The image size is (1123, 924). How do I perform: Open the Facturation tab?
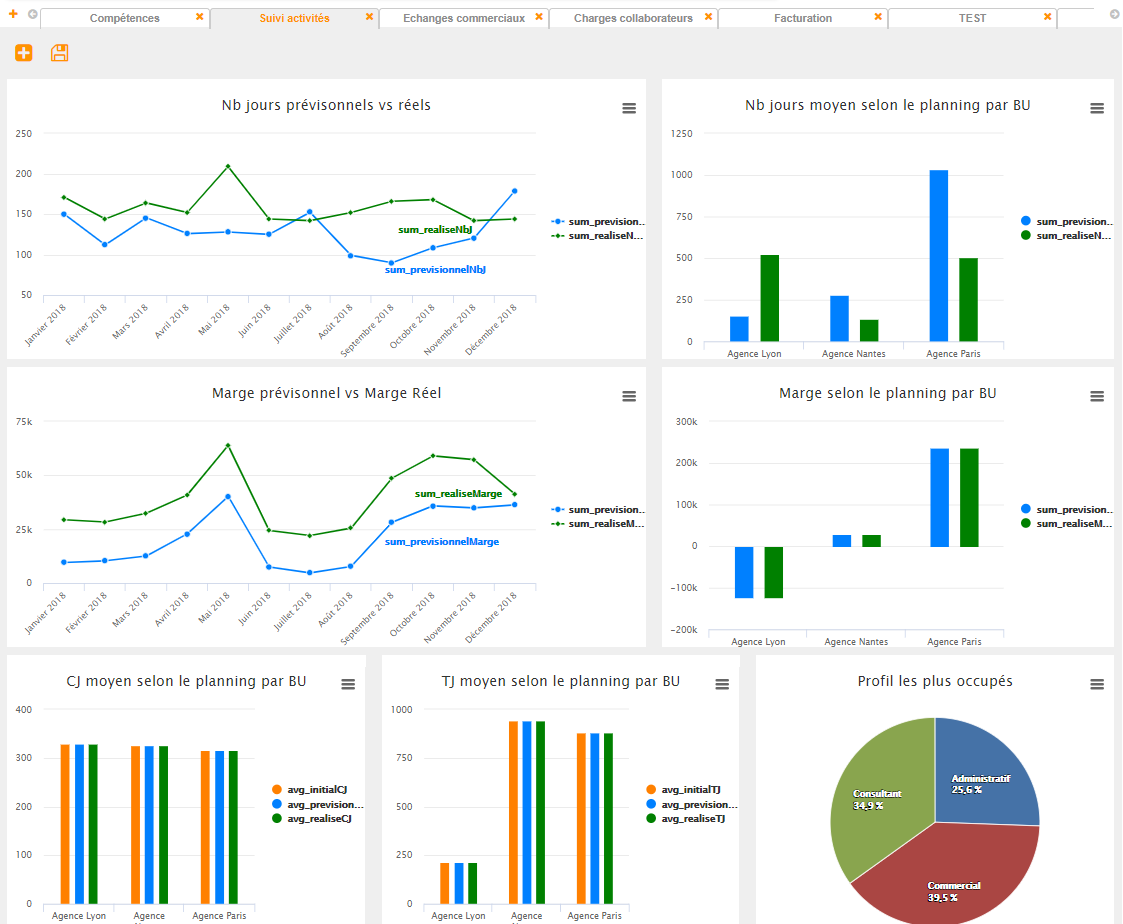[802, 19]
